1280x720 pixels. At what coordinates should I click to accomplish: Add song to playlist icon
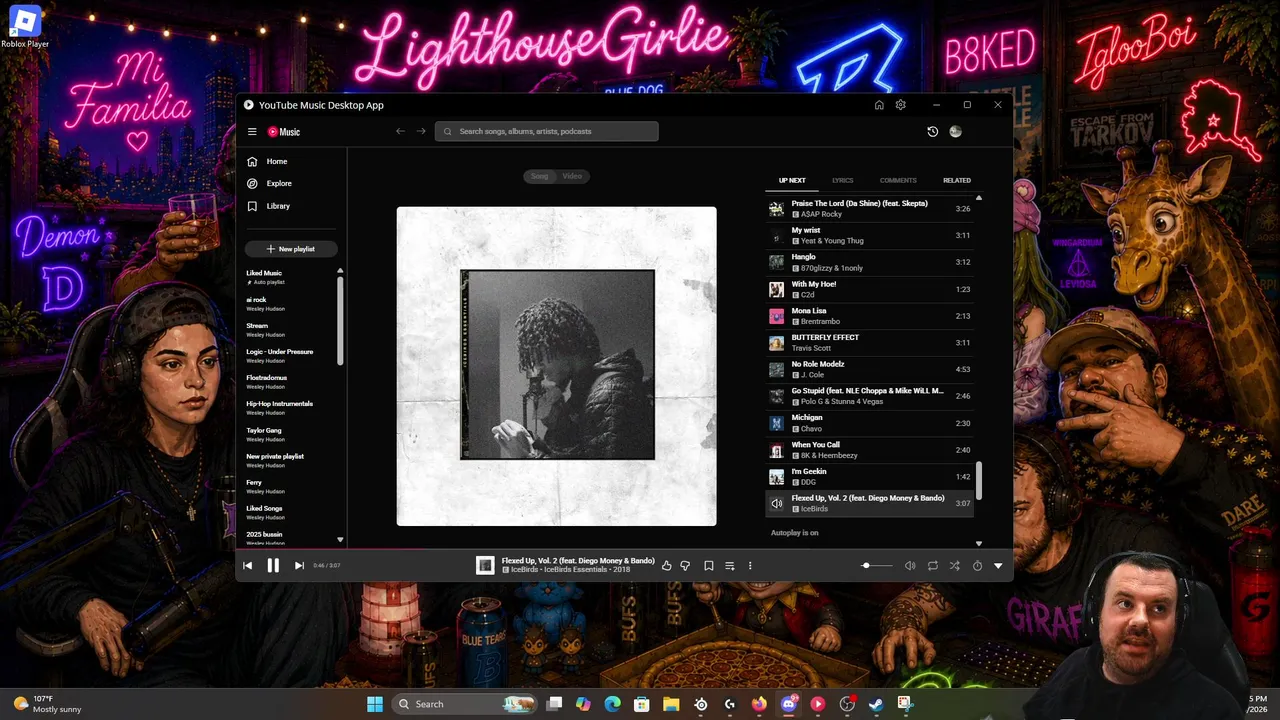click(x=729, y=566)
